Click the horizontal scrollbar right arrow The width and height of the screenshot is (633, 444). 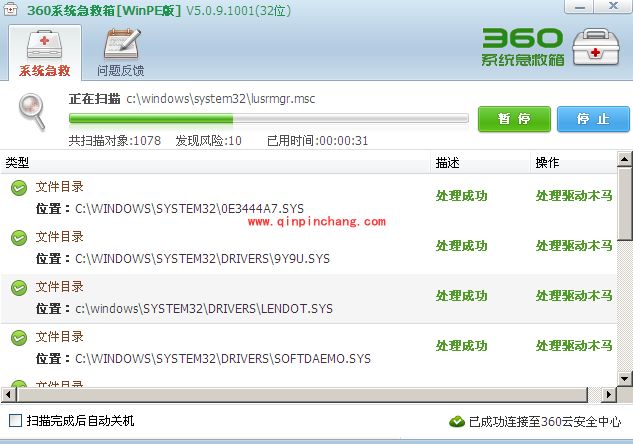tap(608, 394)
